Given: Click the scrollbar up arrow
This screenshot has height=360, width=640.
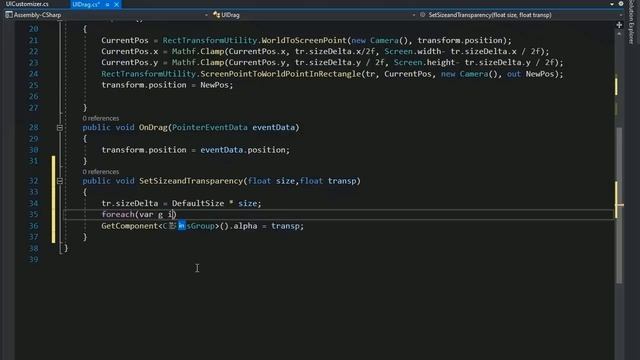Looking at the screenshot, I should [619, 34].
